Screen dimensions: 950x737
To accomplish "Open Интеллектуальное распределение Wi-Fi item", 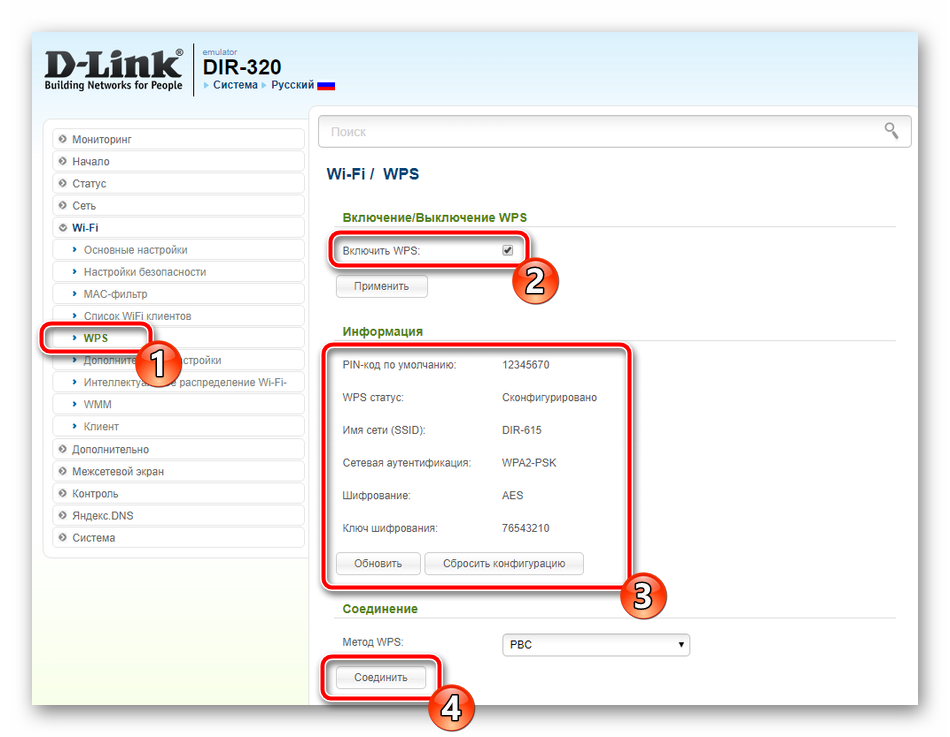I will (x=178, y=382).
